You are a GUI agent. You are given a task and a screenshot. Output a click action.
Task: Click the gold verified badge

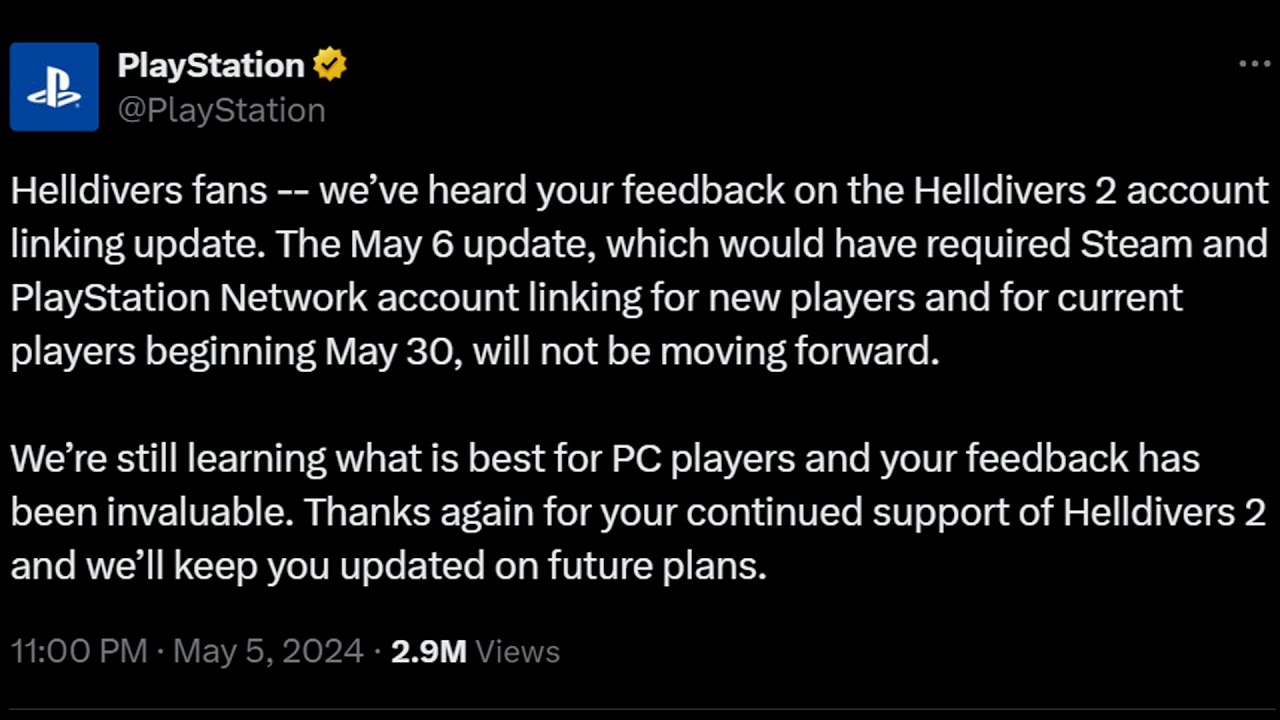[330, 66]
